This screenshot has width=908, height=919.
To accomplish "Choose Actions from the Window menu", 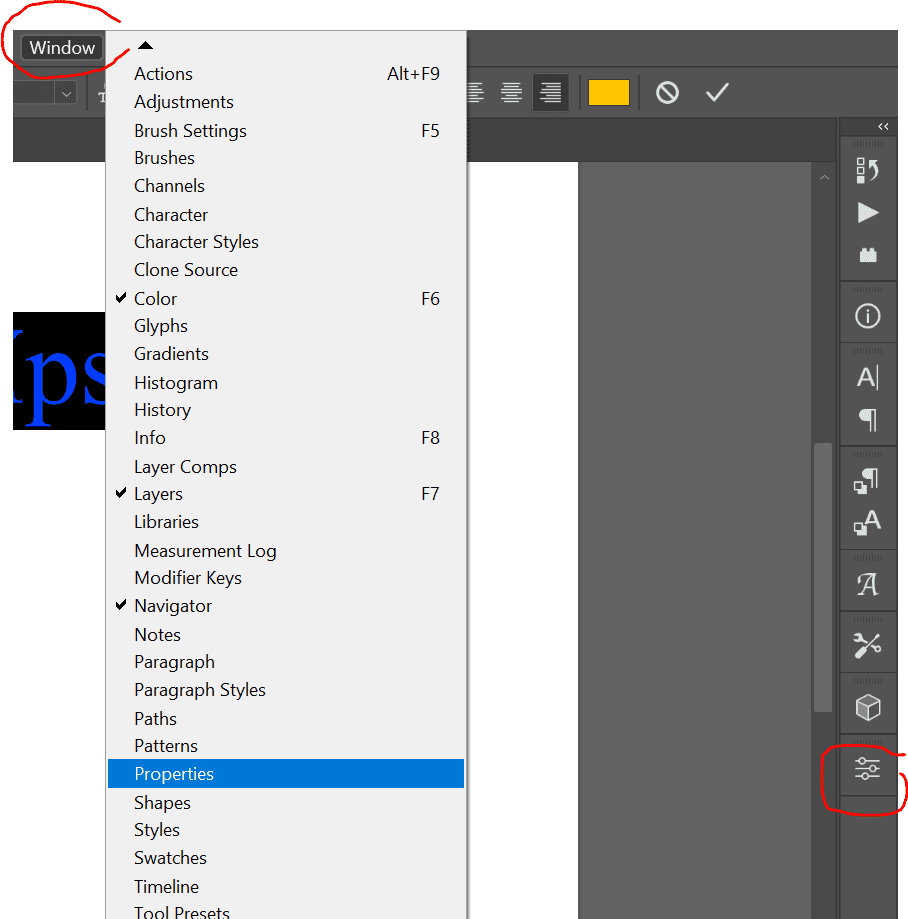I will point(286,74).
